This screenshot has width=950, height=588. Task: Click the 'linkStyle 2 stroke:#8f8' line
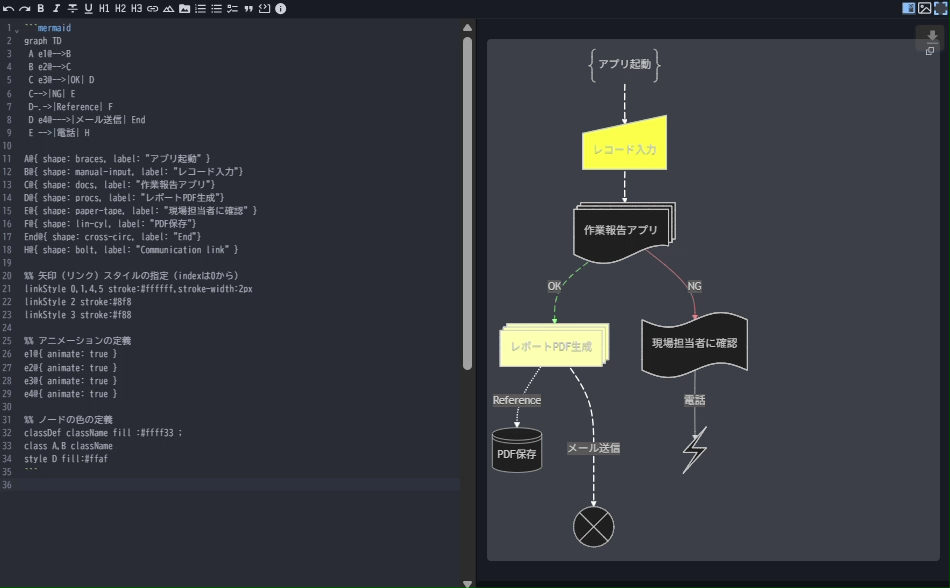[x=78, y=302]
